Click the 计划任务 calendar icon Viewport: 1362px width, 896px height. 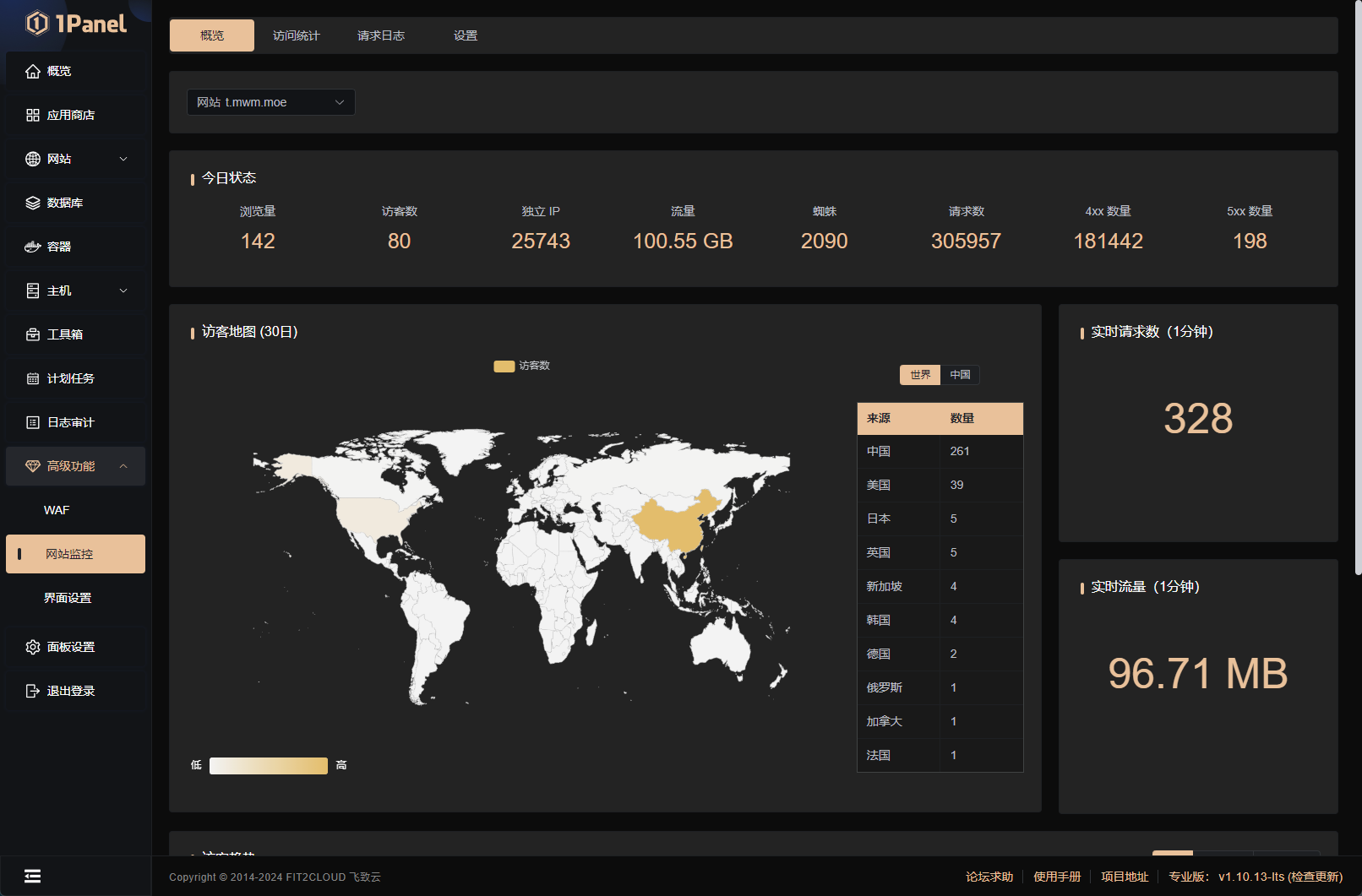tap(33, 378)
